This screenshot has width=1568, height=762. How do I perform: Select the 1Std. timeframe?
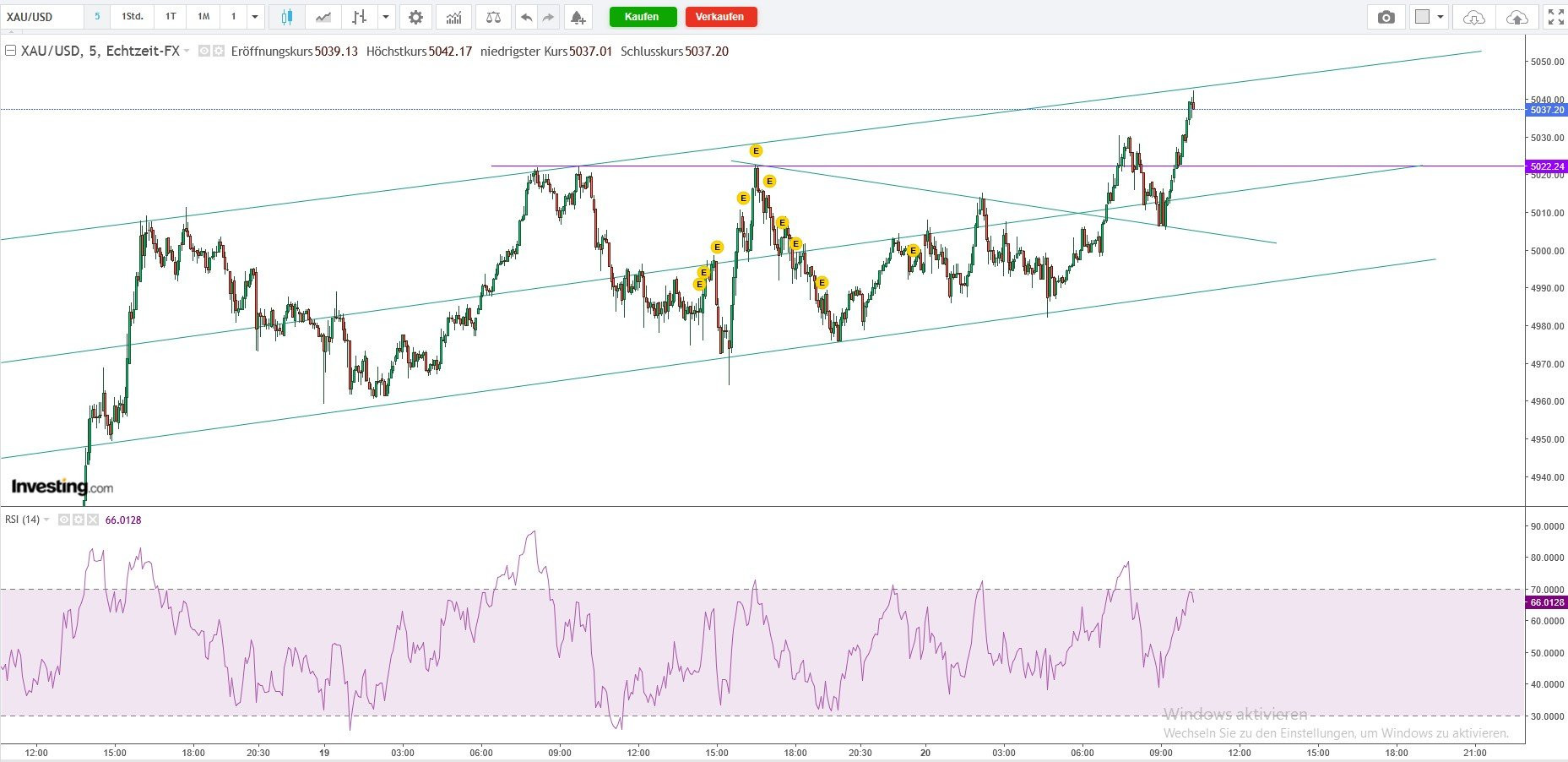[133, 17]
